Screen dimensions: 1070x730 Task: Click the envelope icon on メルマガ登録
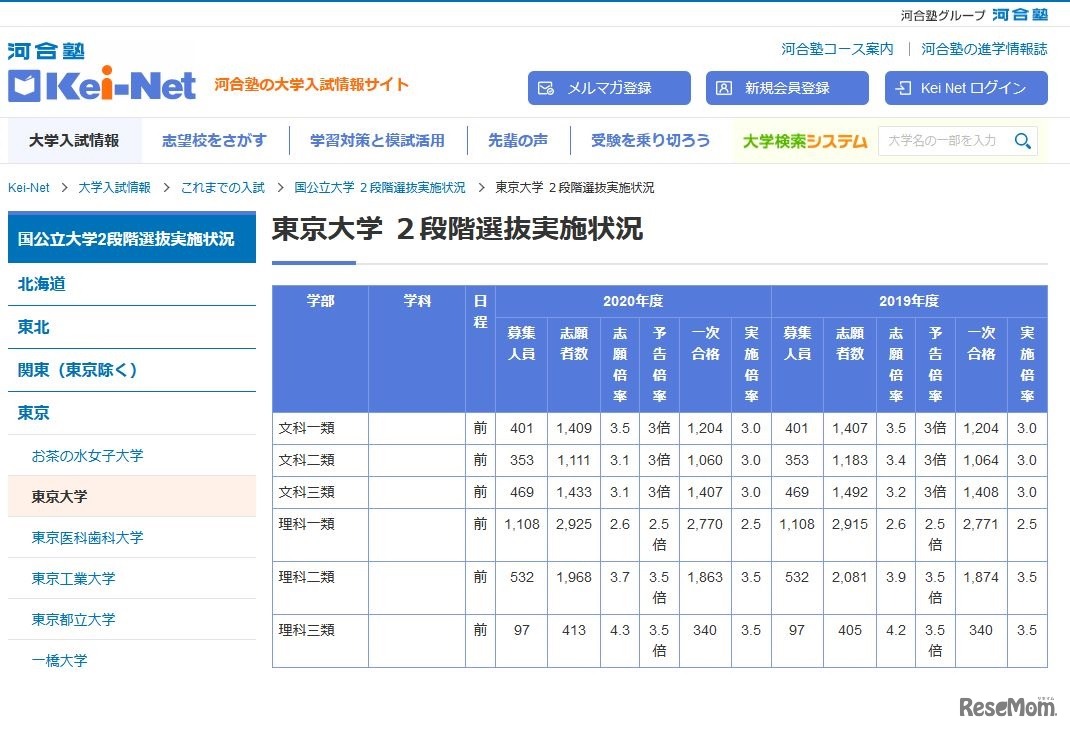pos(545,88)
